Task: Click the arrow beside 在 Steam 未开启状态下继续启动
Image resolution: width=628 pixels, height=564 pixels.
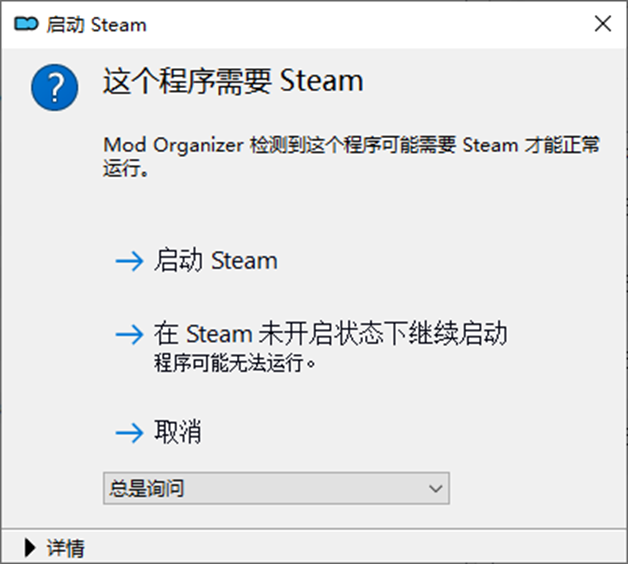Action: [129, 334]
